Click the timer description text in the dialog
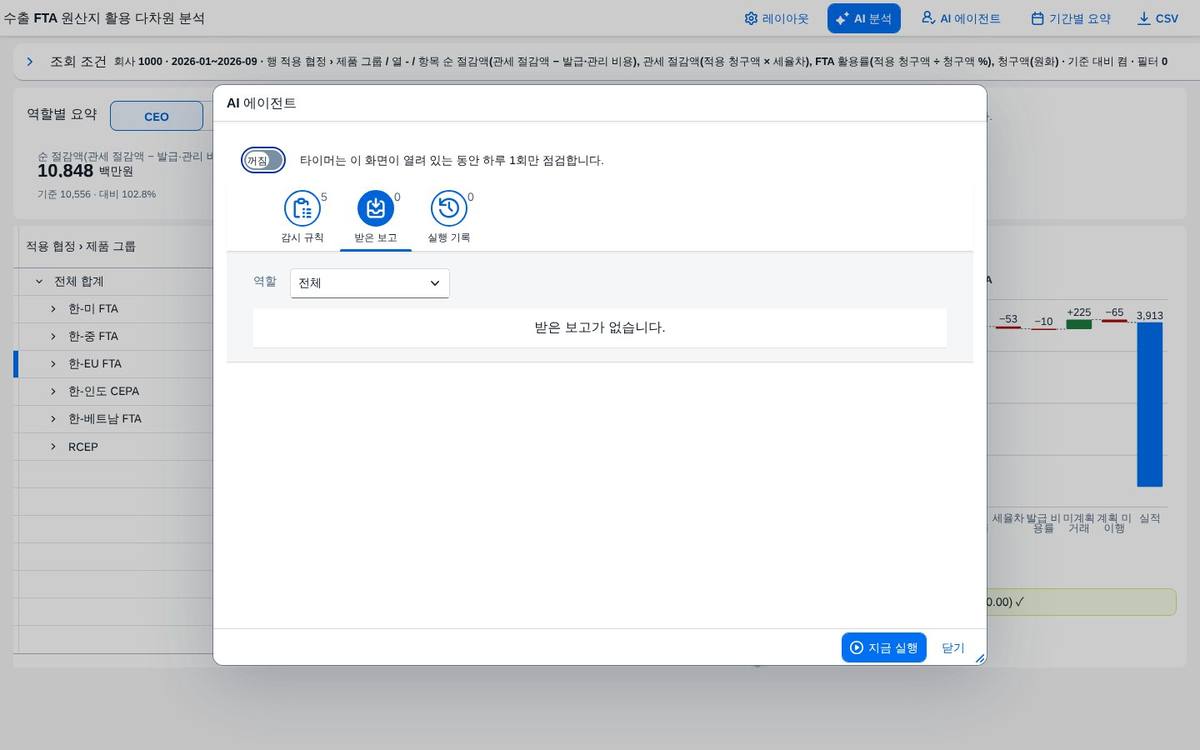 (452, 160)
